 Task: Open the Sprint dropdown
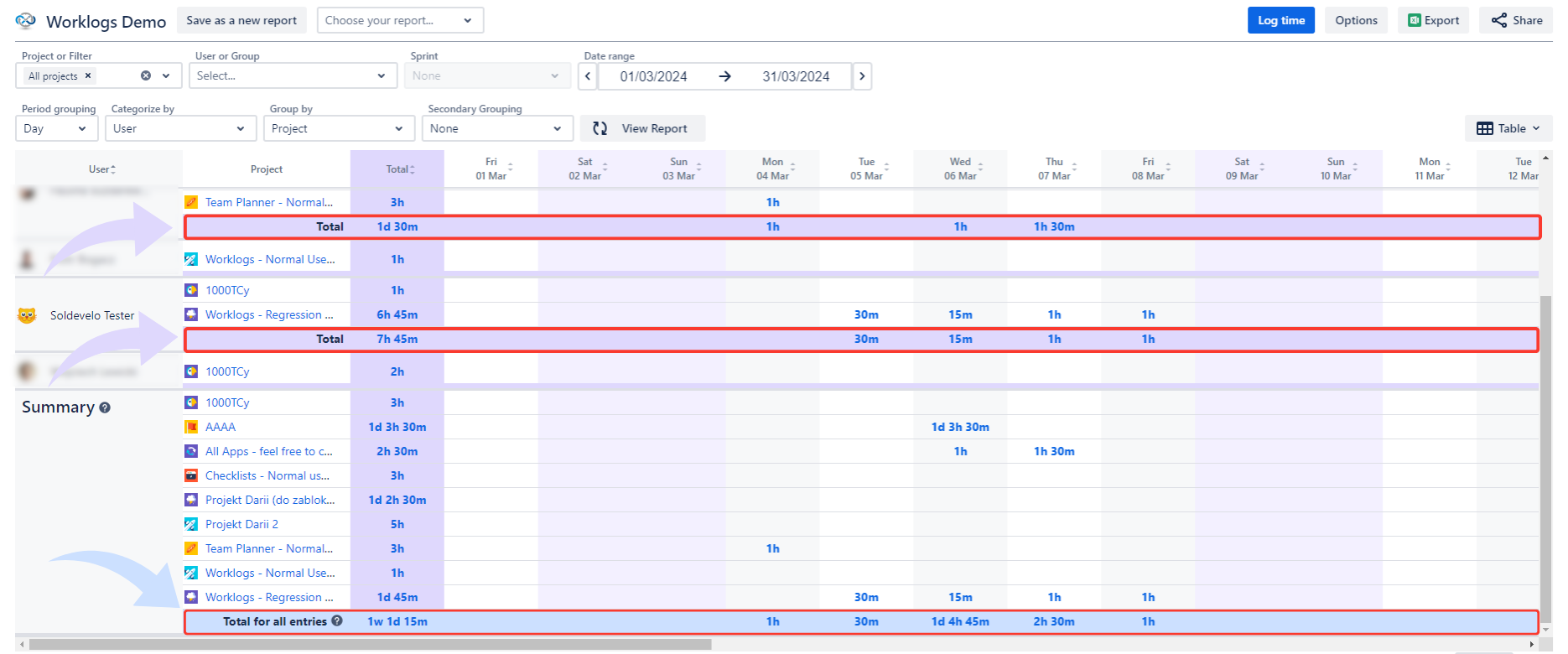tap(487, 75)
